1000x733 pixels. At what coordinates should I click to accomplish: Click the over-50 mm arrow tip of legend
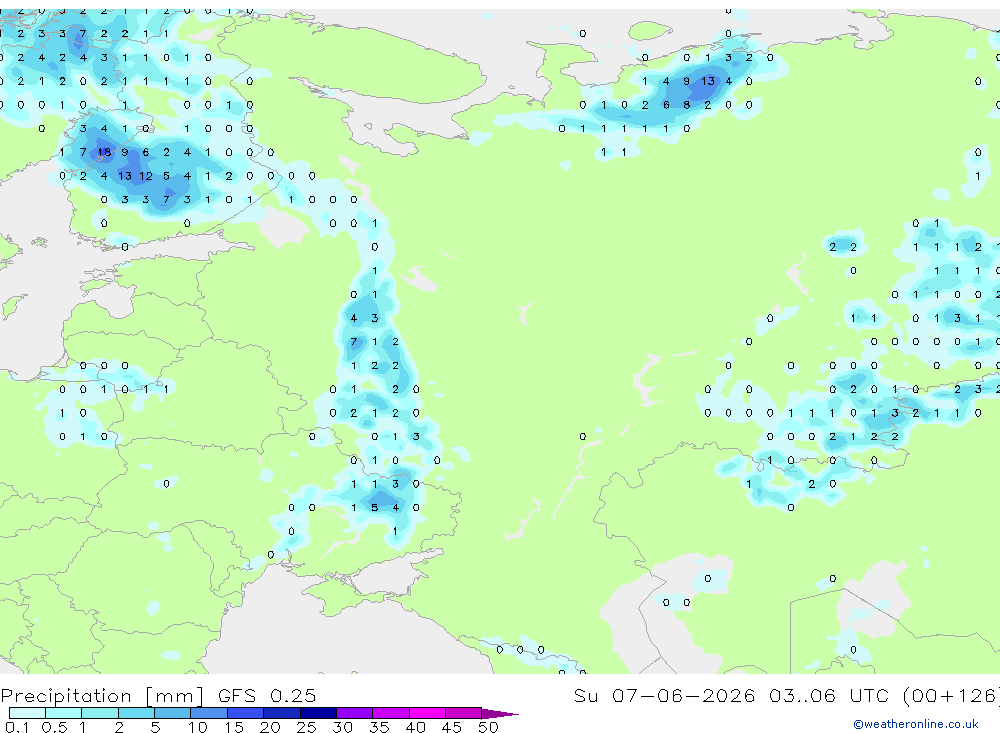point(499,714)
